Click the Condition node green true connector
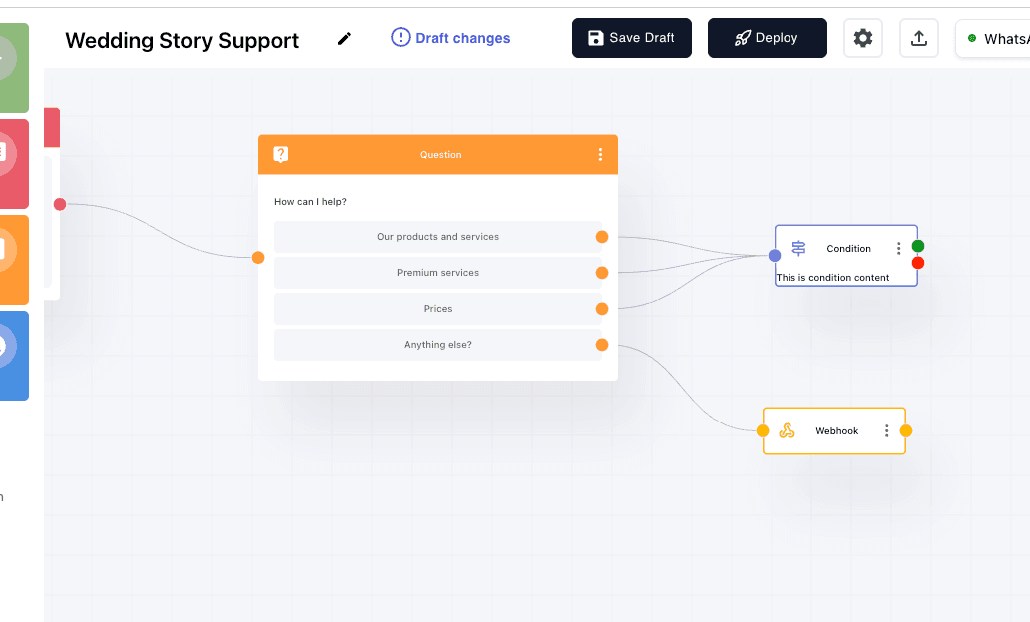This screenshot has height=622, width=1030. (918, 246)
